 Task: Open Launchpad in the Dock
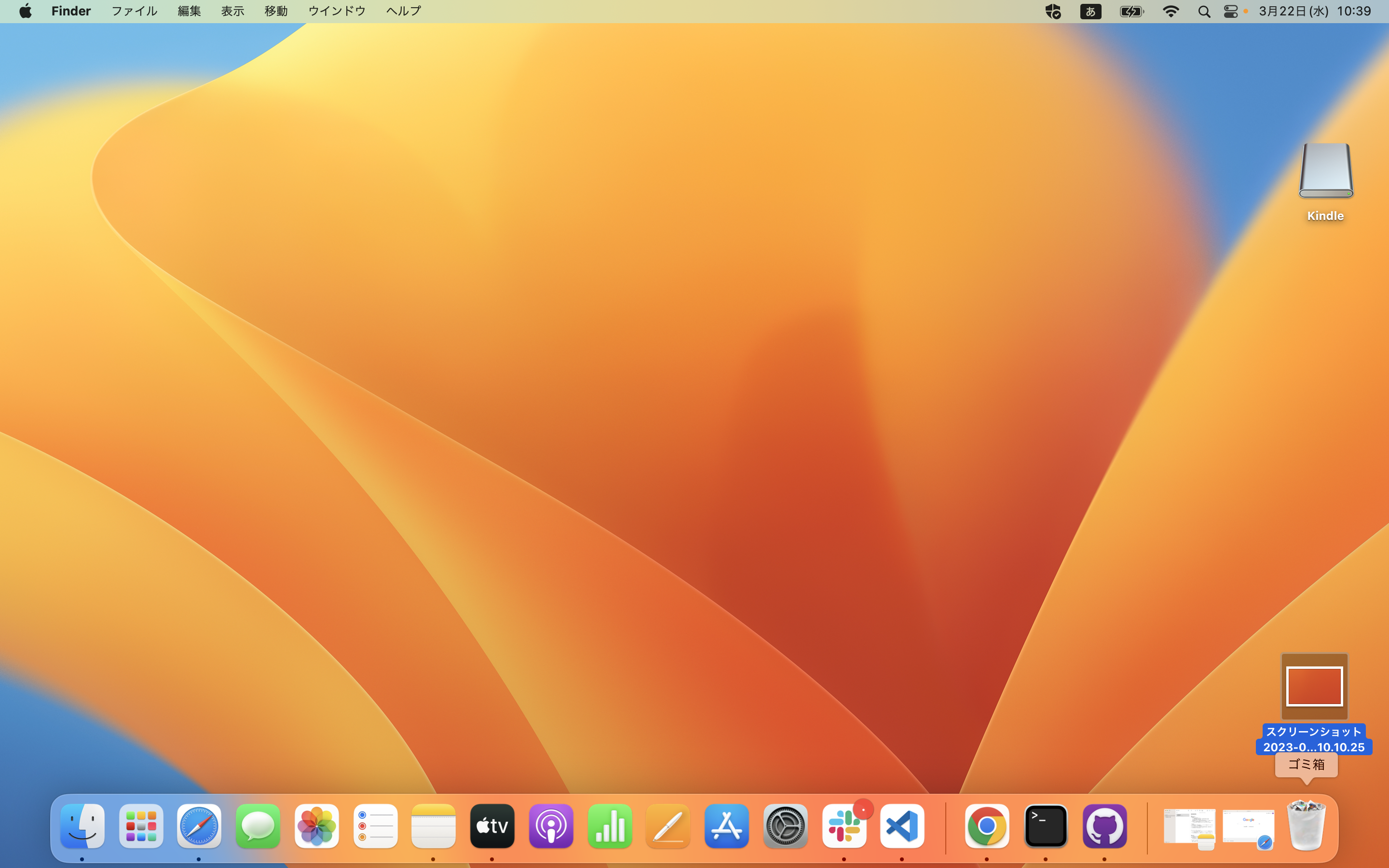point(141,826)
